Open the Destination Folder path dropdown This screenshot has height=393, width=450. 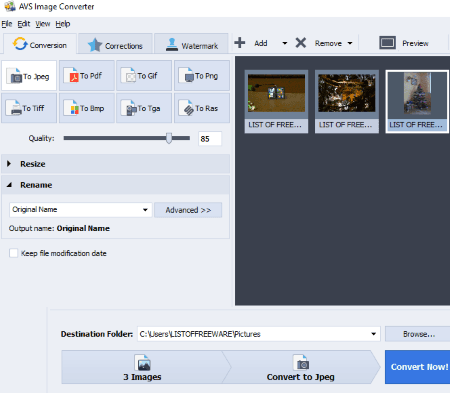[x=373, y=334]
